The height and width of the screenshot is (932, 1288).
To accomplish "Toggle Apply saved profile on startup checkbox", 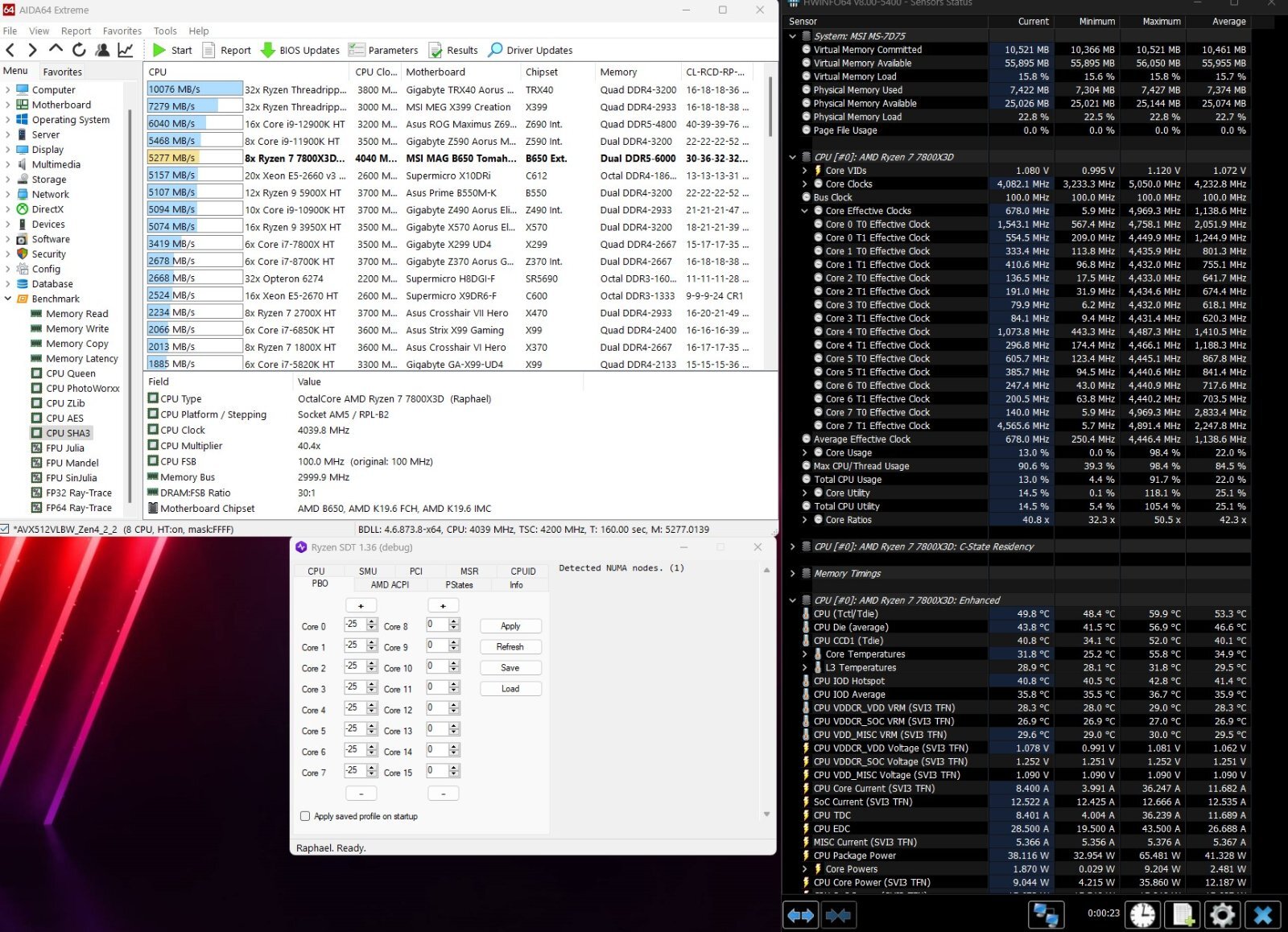I will [305, 816].
